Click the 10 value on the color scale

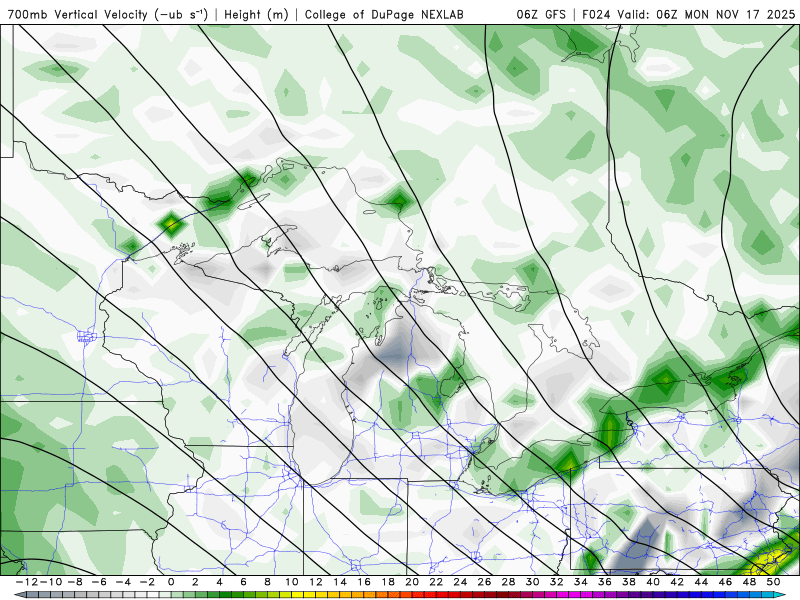[x=291, y=582]
